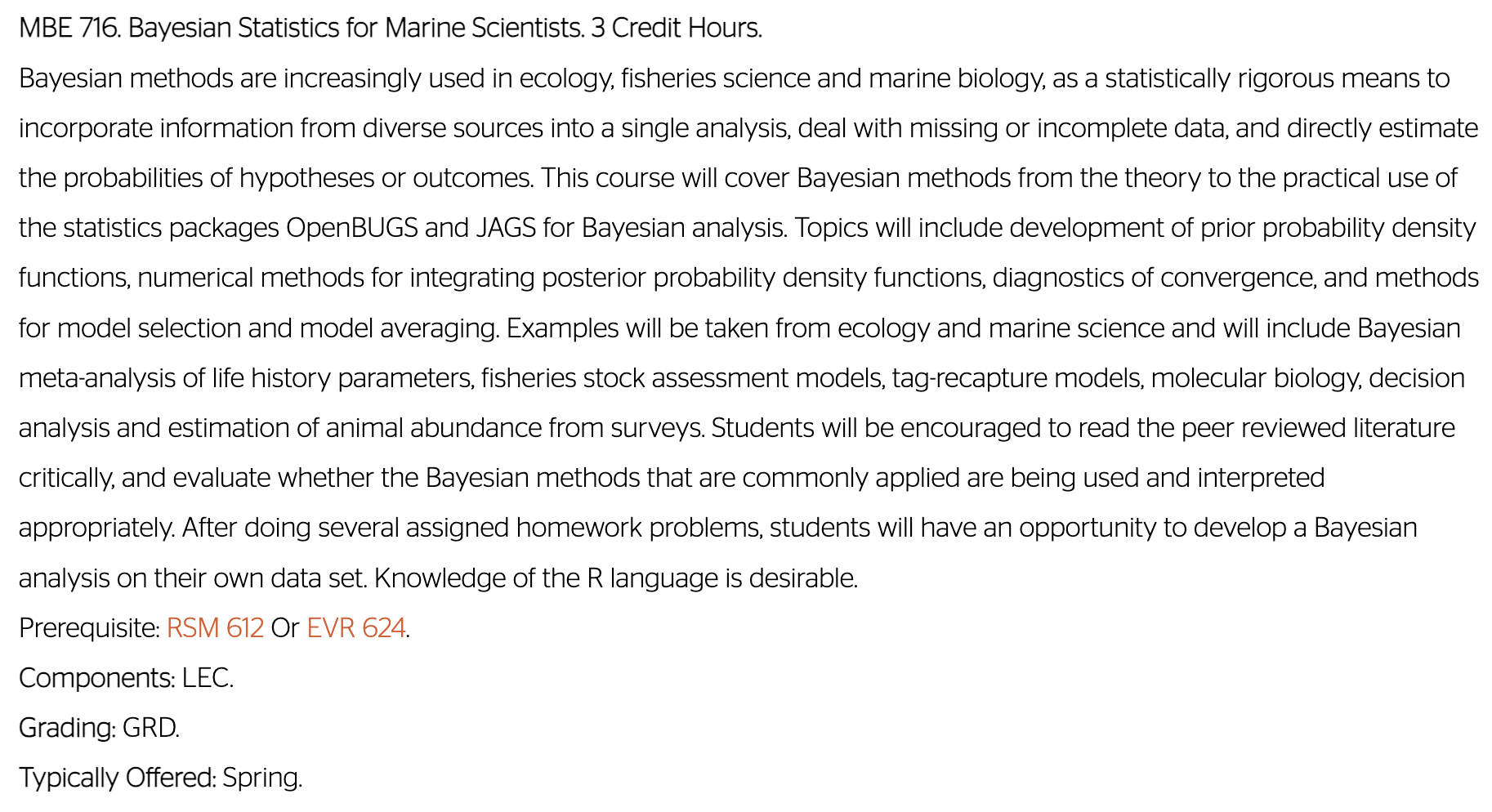Viewport: 1492px width, 812px height.
Task: Open the EVR 624 prerequisite link
Action: pos(356,627)
